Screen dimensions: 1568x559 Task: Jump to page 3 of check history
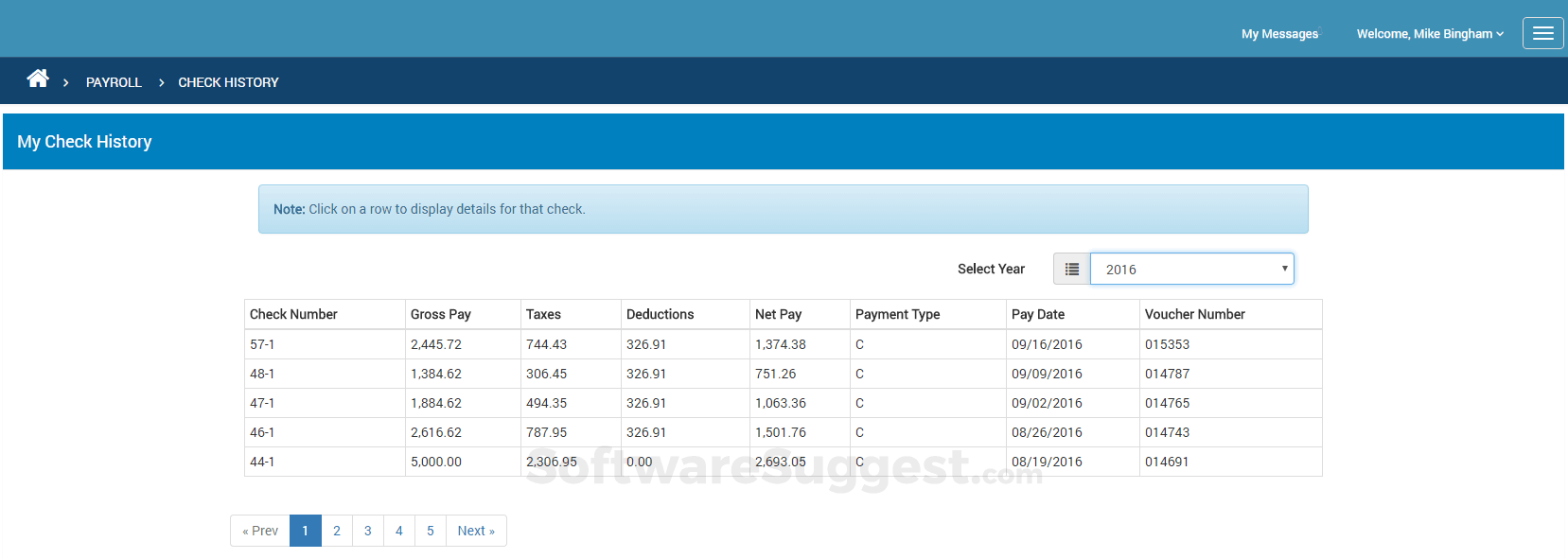pos(368,531)
